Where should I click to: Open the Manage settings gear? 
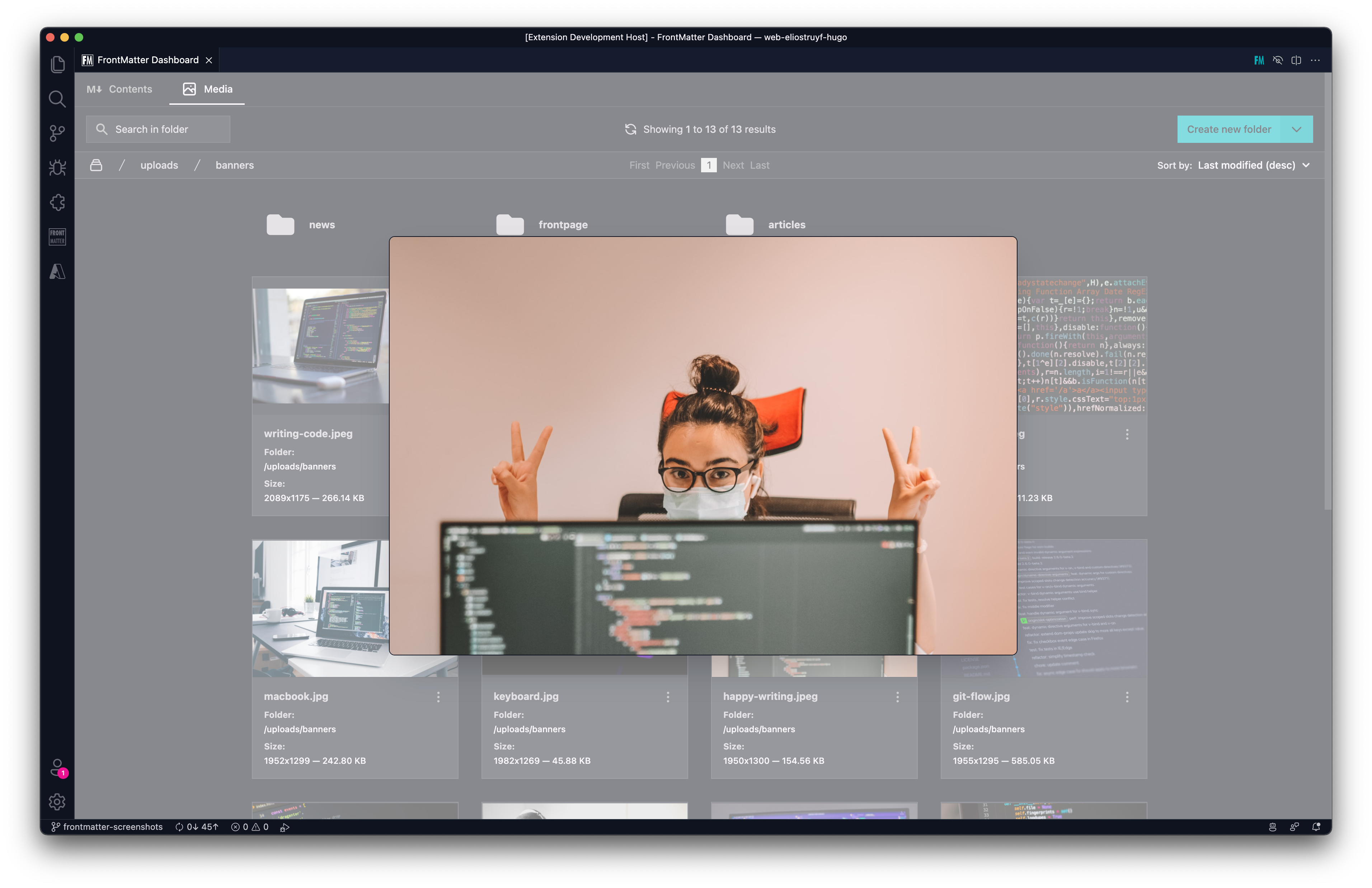click(57, 801)
